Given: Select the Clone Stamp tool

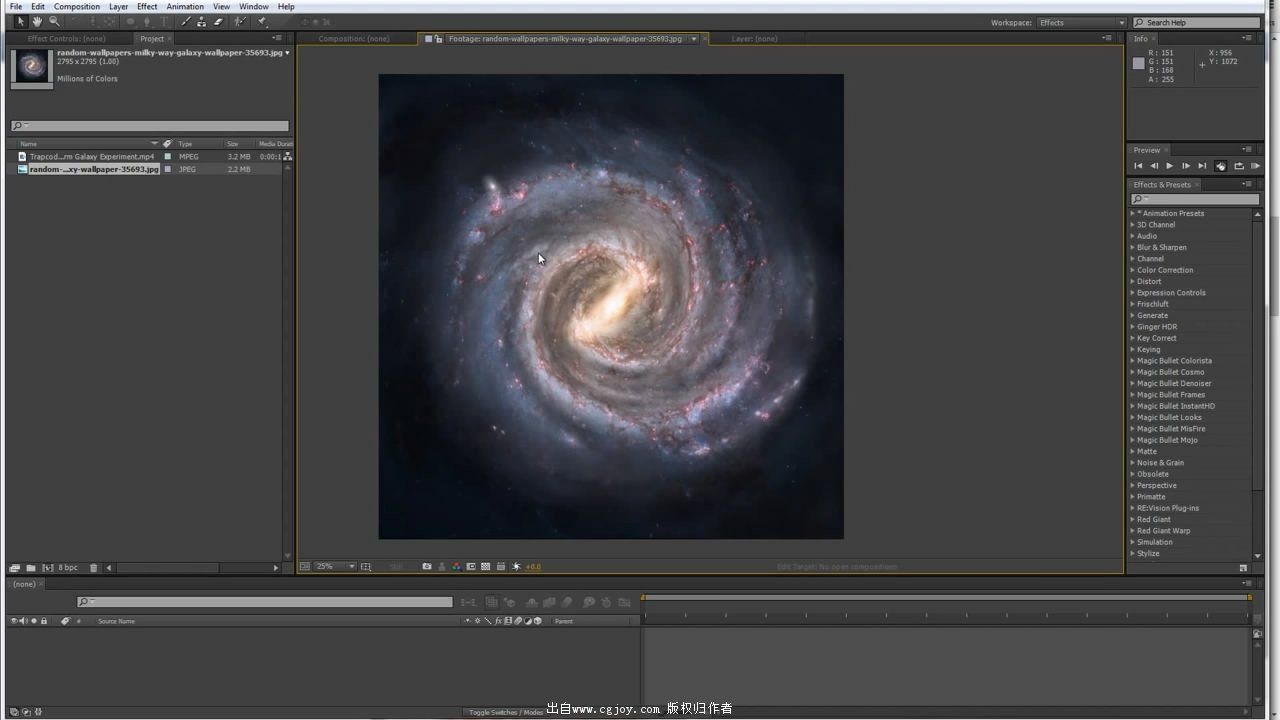Looking at the screenshot, I should coord(201,21).
